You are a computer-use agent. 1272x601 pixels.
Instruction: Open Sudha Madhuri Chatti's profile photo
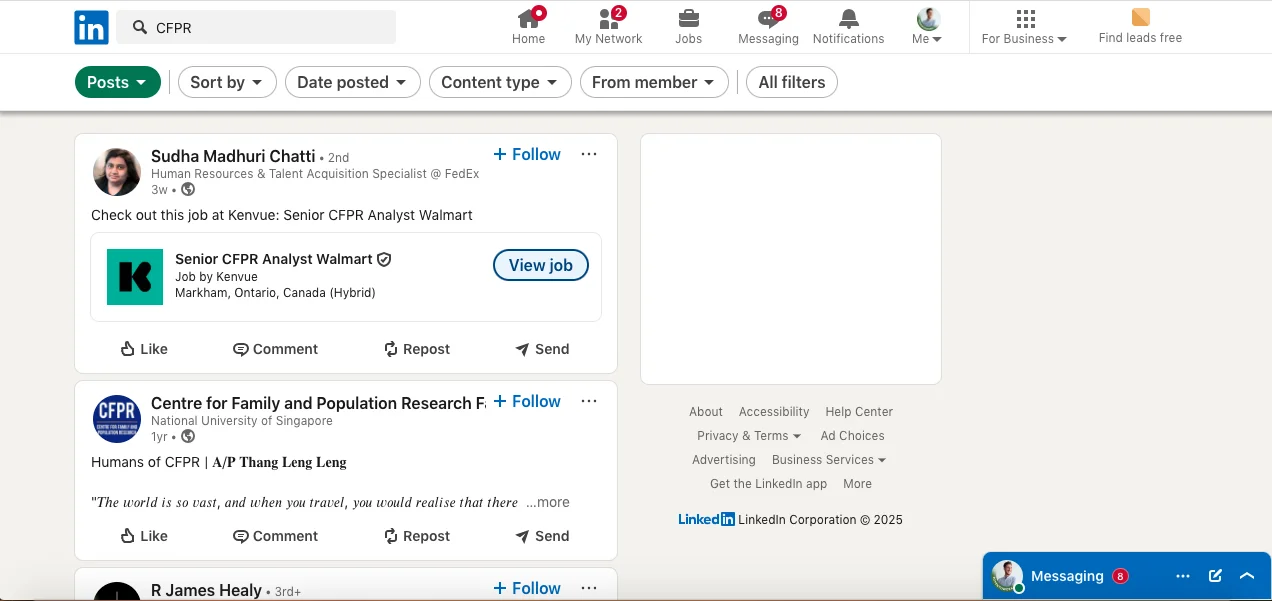[x=117, y=172]
